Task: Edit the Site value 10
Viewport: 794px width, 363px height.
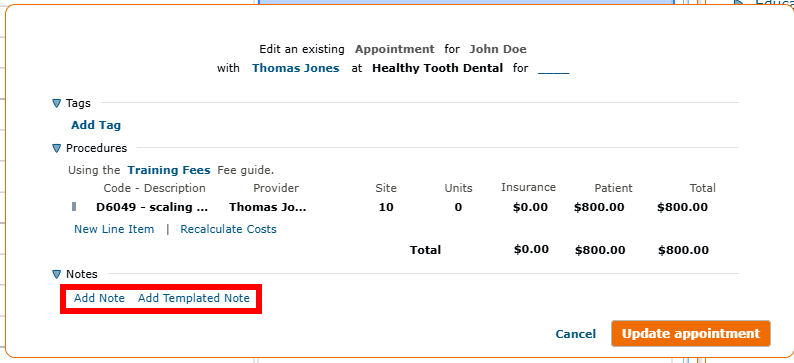Action: click(386, 207)
